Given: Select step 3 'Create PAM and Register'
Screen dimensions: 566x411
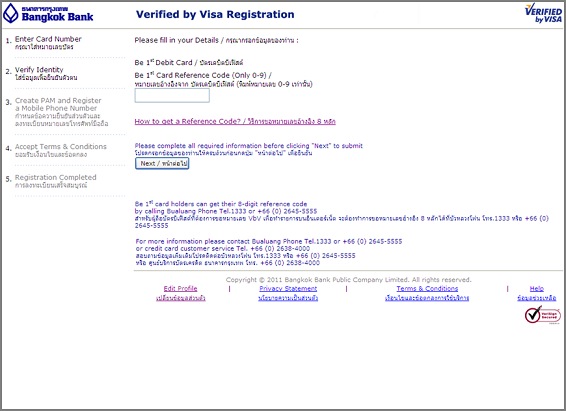Looking at the screenshot, I should 61,112.
